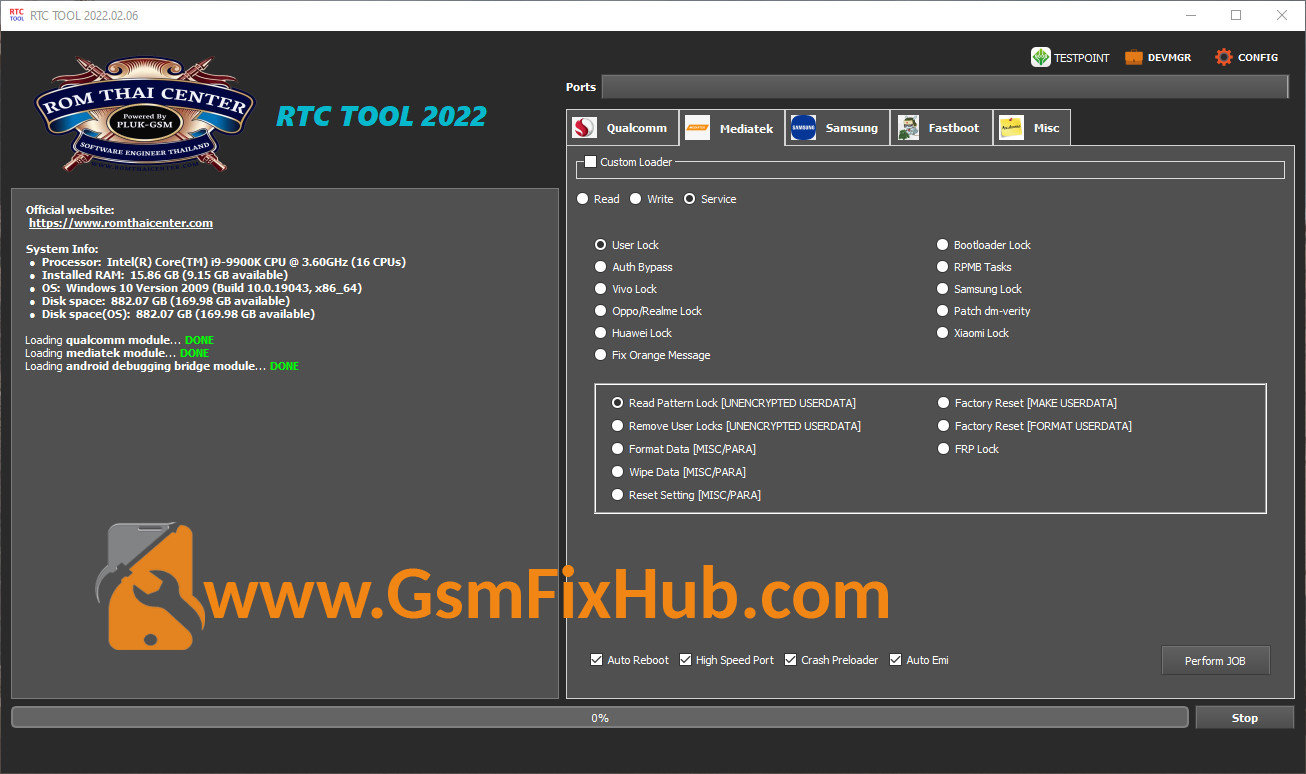Click the Fastboot tab icon
1306x774 pixels.
(x=908, y=127)
